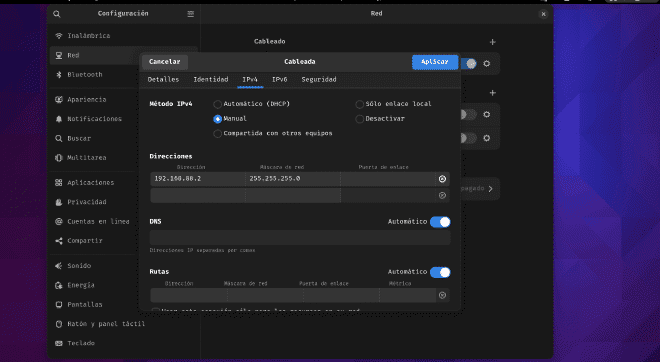Open the search icon in Configuración
660x362 pixels.
pyautogui.click(x=57, y=14)
